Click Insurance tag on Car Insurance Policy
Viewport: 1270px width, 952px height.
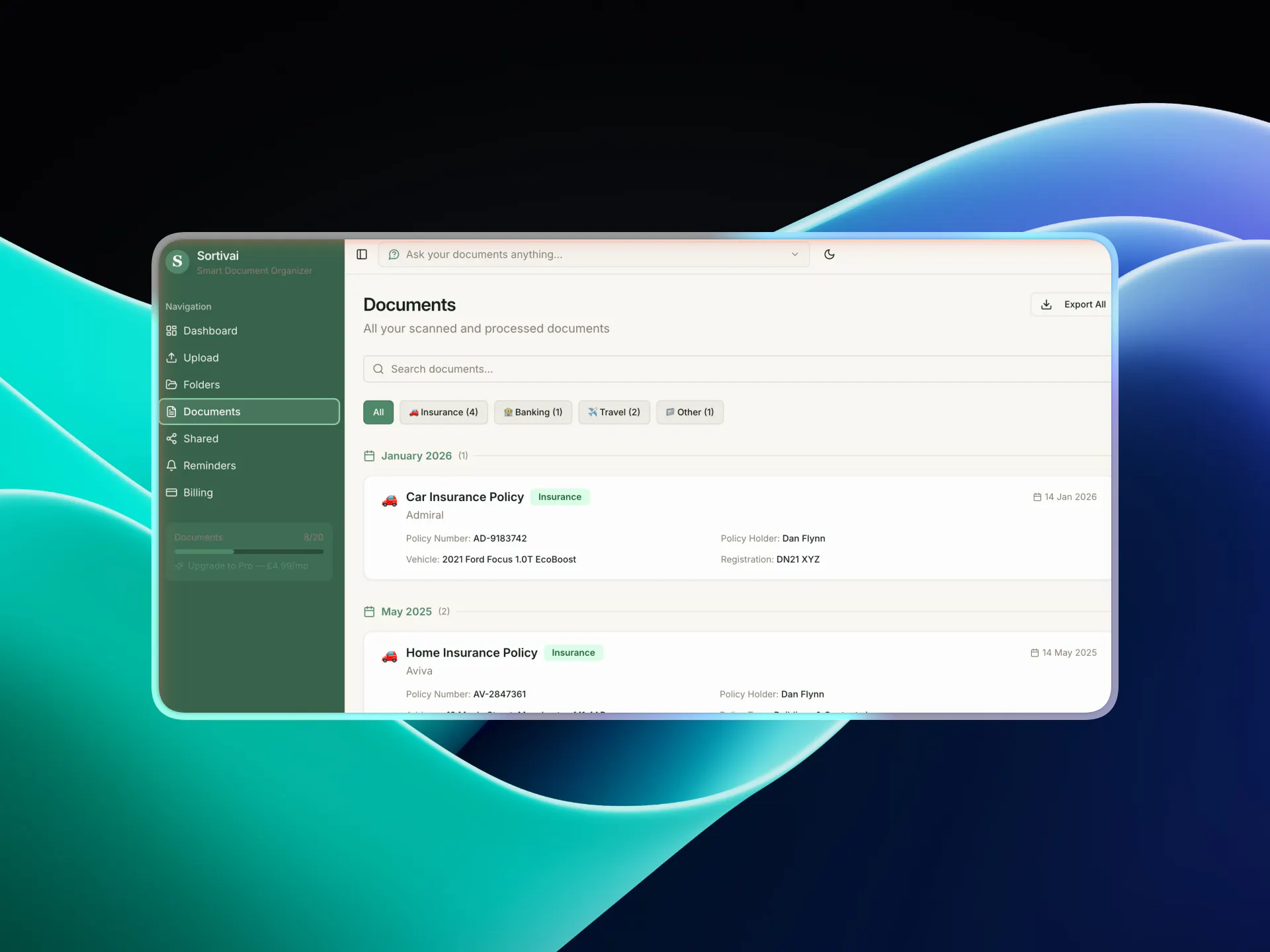560,497
